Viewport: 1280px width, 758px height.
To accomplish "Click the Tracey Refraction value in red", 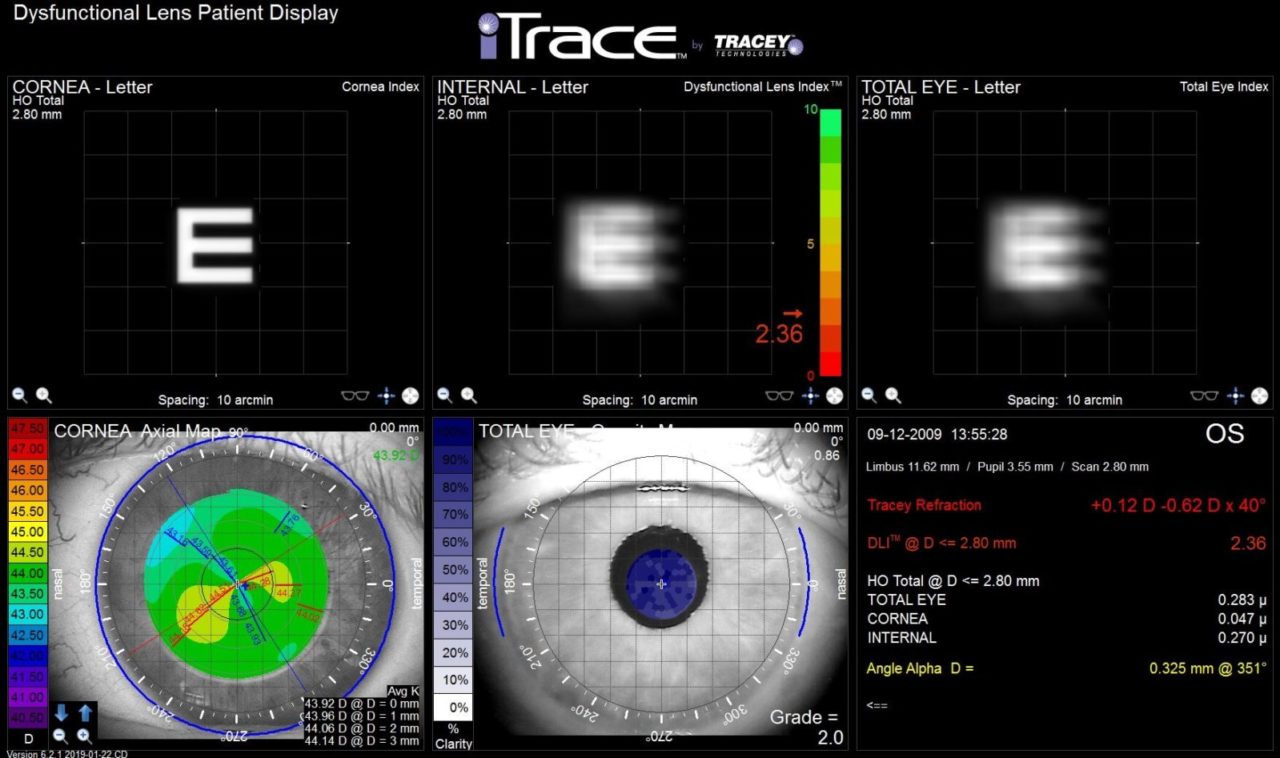I will point(1174,505).
